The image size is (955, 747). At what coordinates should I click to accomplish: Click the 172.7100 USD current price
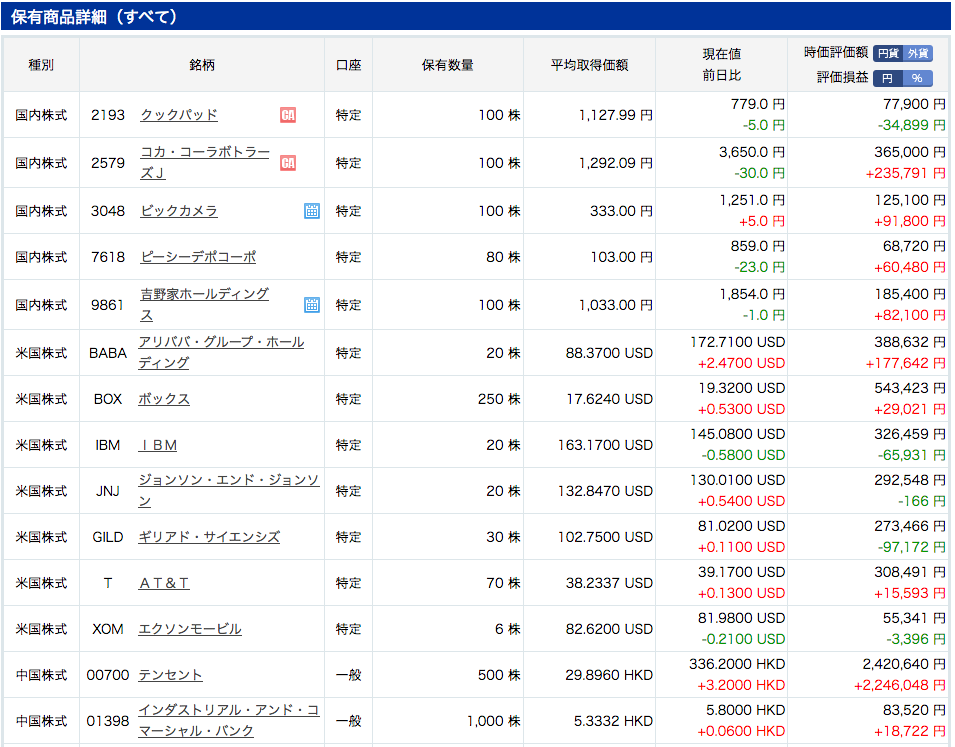(x=738, y=342)
